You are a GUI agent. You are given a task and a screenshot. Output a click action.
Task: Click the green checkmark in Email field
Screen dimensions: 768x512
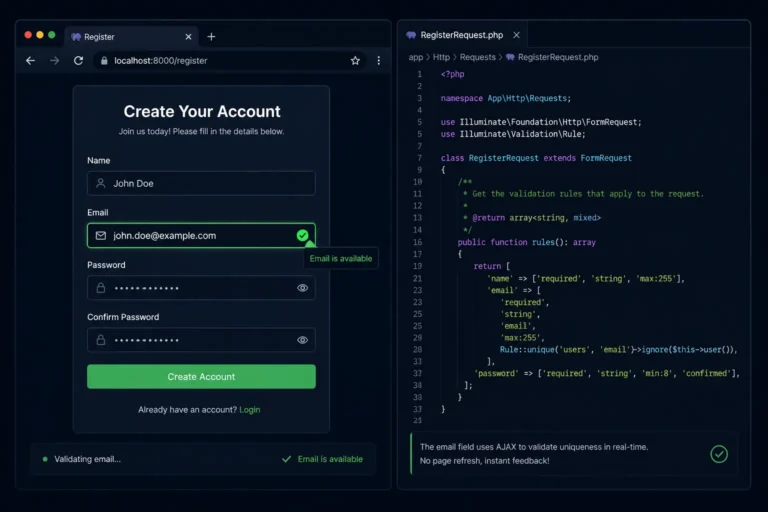303,236
